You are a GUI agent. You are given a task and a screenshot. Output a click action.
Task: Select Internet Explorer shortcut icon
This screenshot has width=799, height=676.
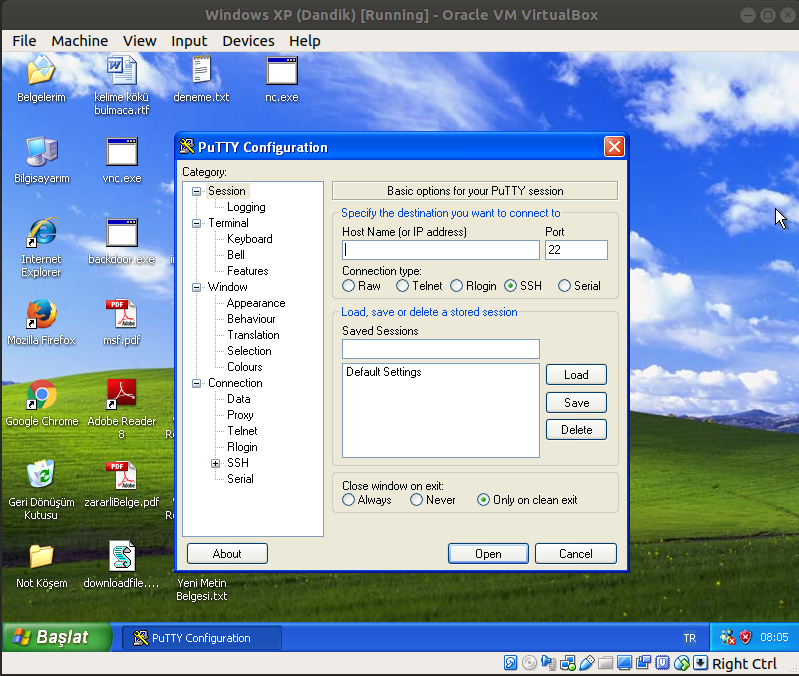[x=41, y=232]
